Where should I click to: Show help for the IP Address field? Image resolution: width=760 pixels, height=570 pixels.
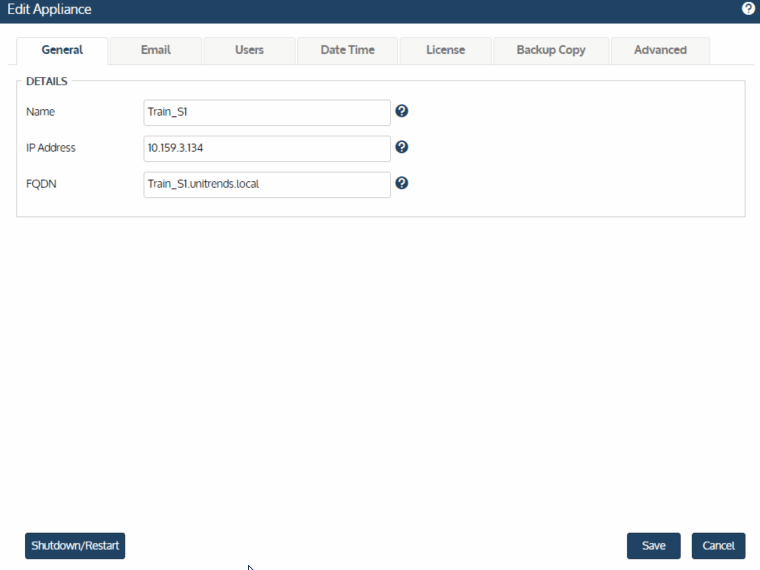[401, 147]
